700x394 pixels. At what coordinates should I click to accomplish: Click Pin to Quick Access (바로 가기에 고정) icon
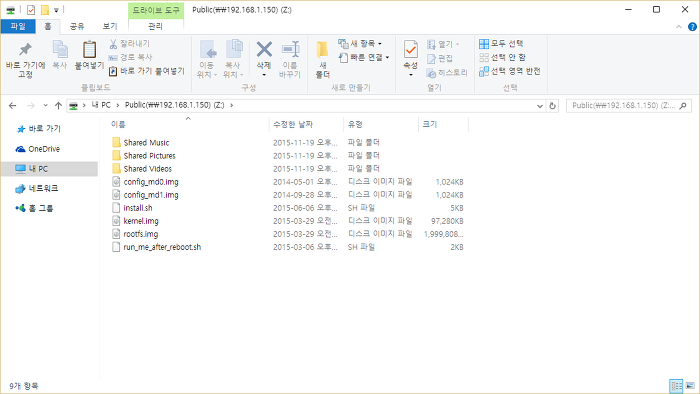(25, 49)
